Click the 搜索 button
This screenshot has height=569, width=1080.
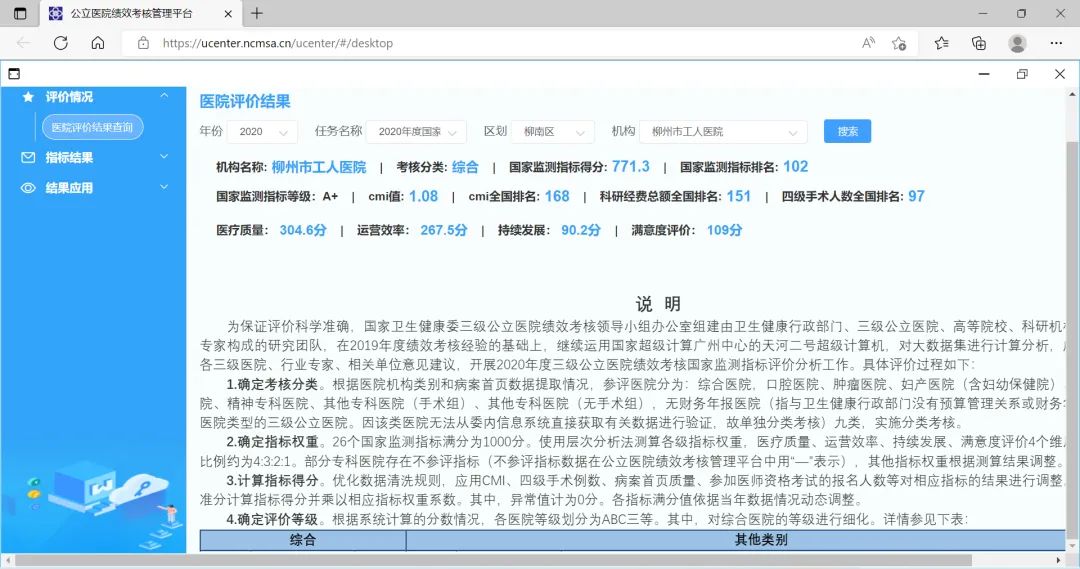click(x=847, y=131)
